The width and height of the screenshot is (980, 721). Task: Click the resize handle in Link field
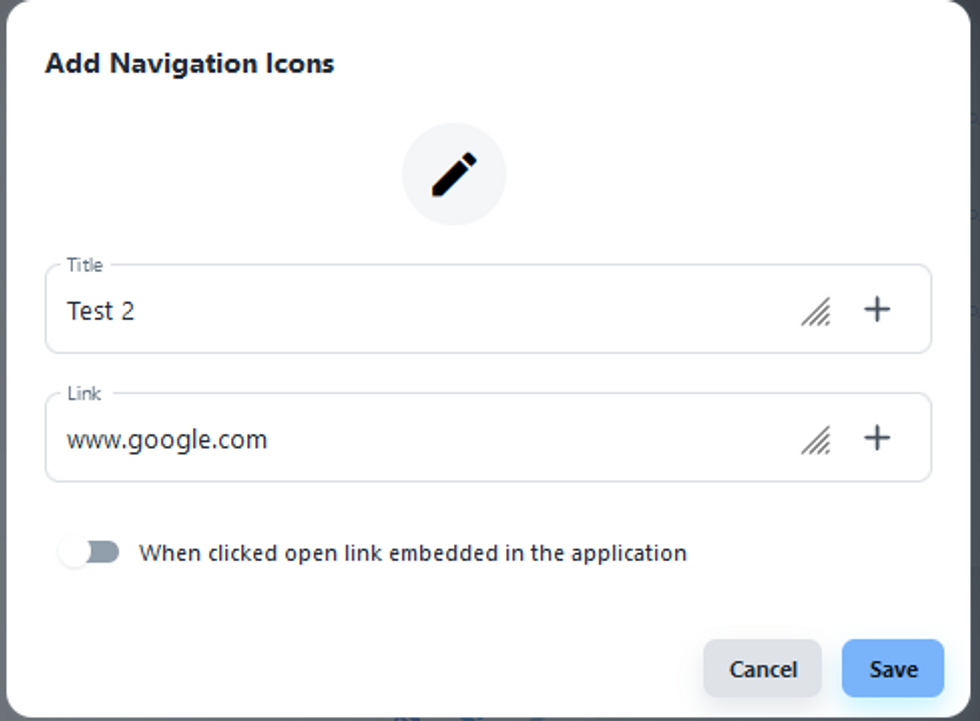pyautogui.click(x=816, y=441)
